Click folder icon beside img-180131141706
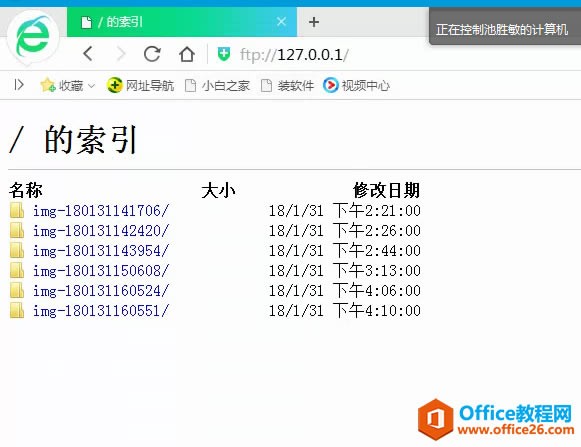 coord(17,210)
